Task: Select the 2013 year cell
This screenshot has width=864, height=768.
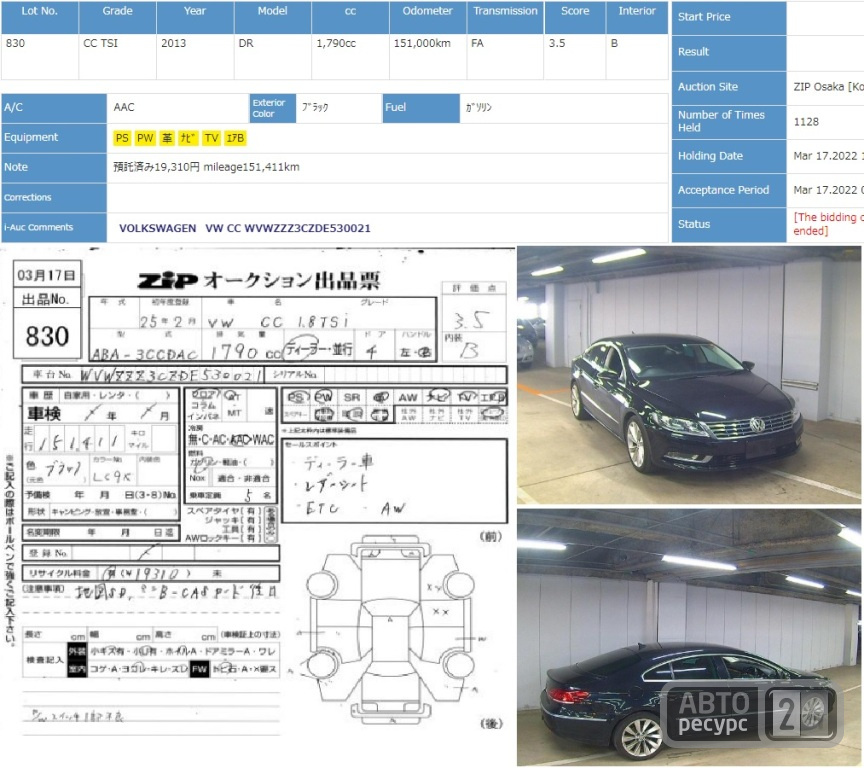Action: 195,57
